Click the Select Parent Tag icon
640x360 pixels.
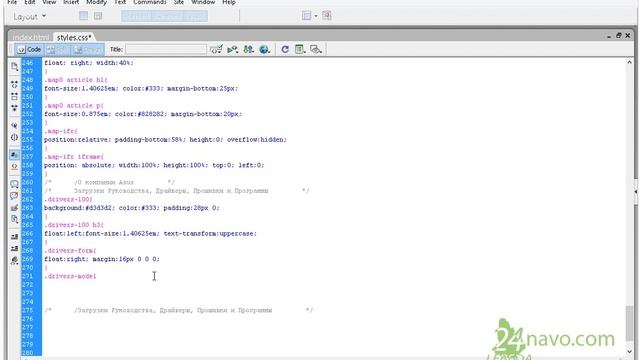tap(14, 125)
